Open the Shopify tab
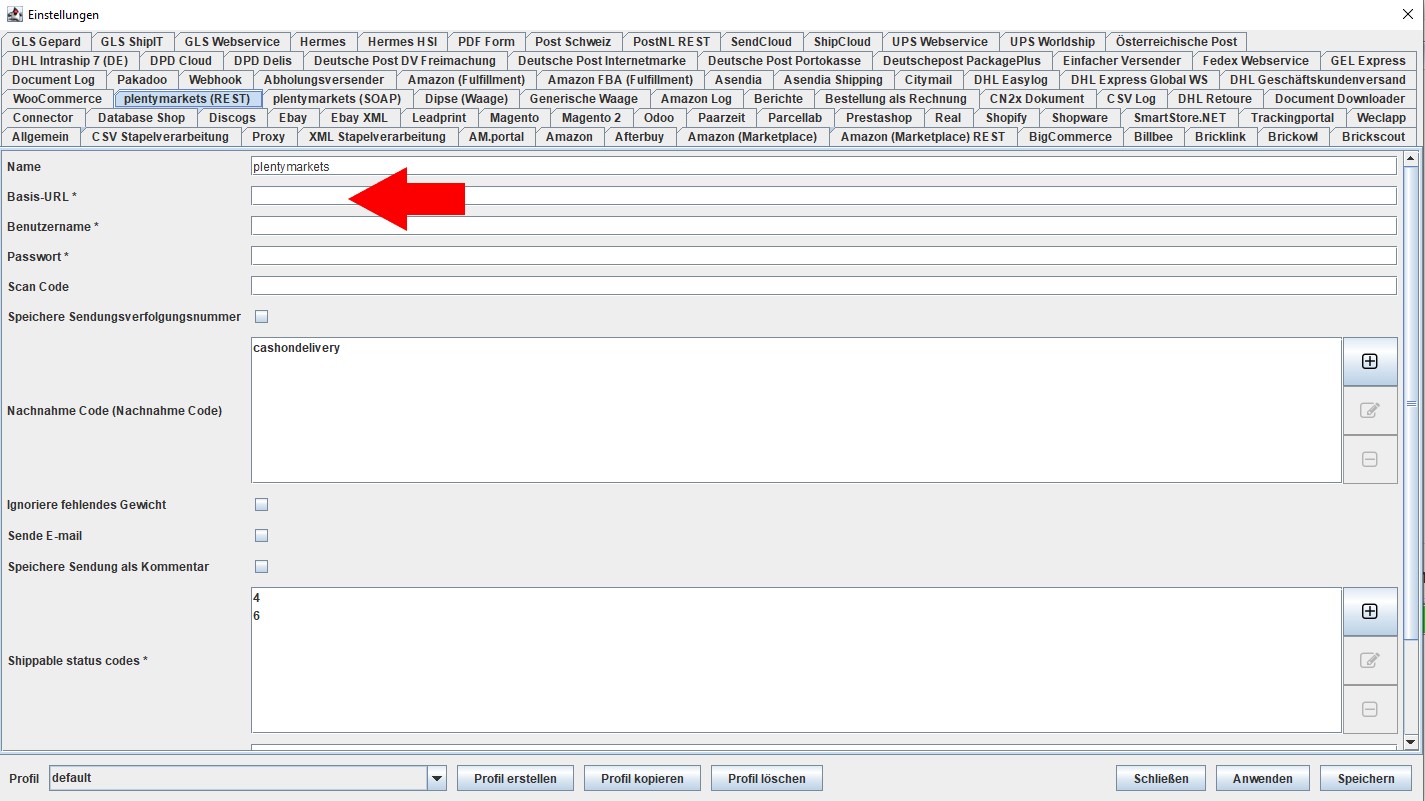This screenshot has height=801, width=1425. (1006, 118)
